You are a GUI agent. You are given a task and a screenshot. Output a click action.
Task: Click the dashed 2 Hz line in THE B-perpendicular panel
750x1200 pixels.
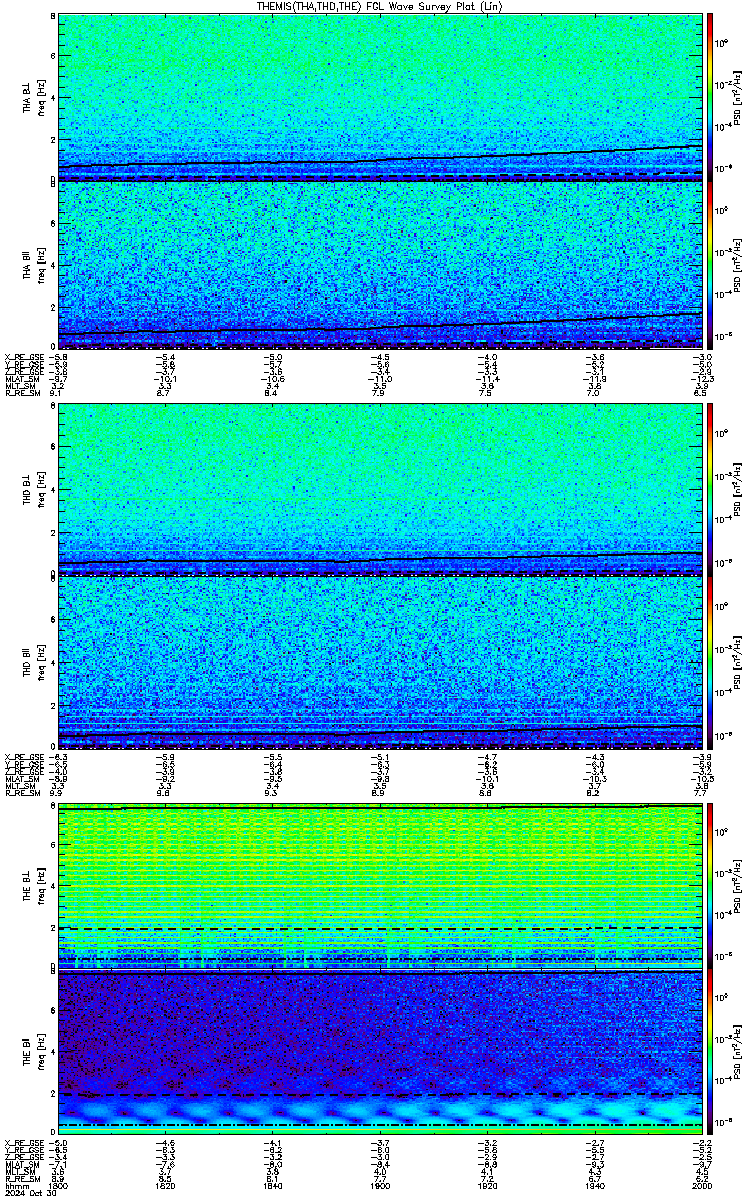coord(380,927)
